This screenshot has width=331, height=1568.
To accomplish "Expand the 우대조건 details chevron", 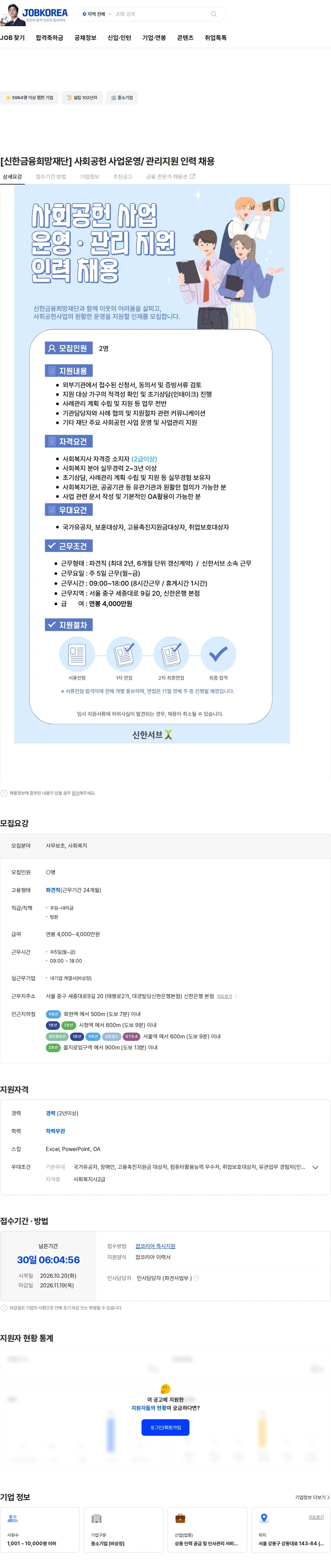I will click(315, 1168).
